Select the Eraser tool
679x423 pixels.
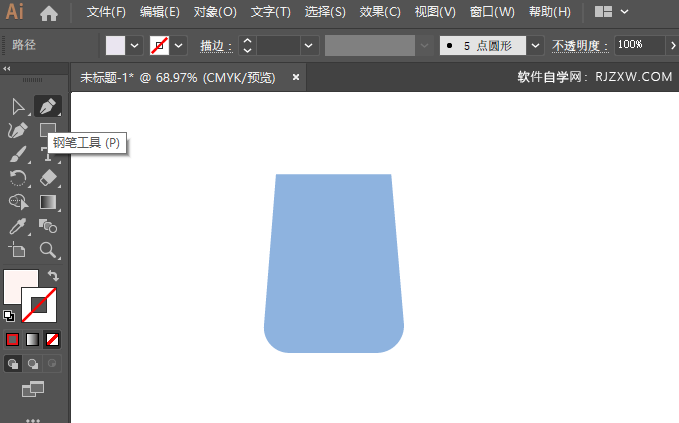48,178
